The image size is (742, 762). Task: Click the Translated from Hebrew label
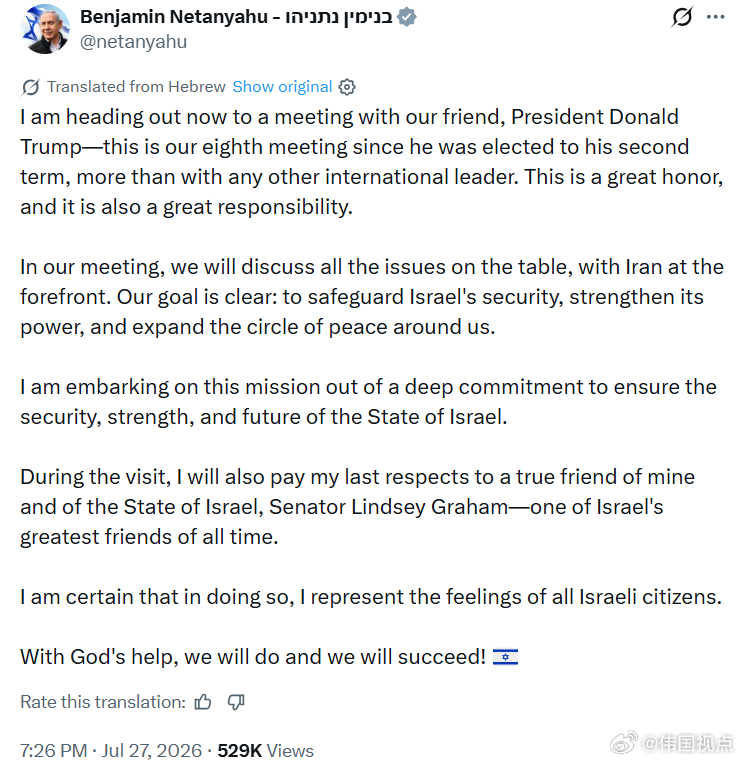[136, 87]
